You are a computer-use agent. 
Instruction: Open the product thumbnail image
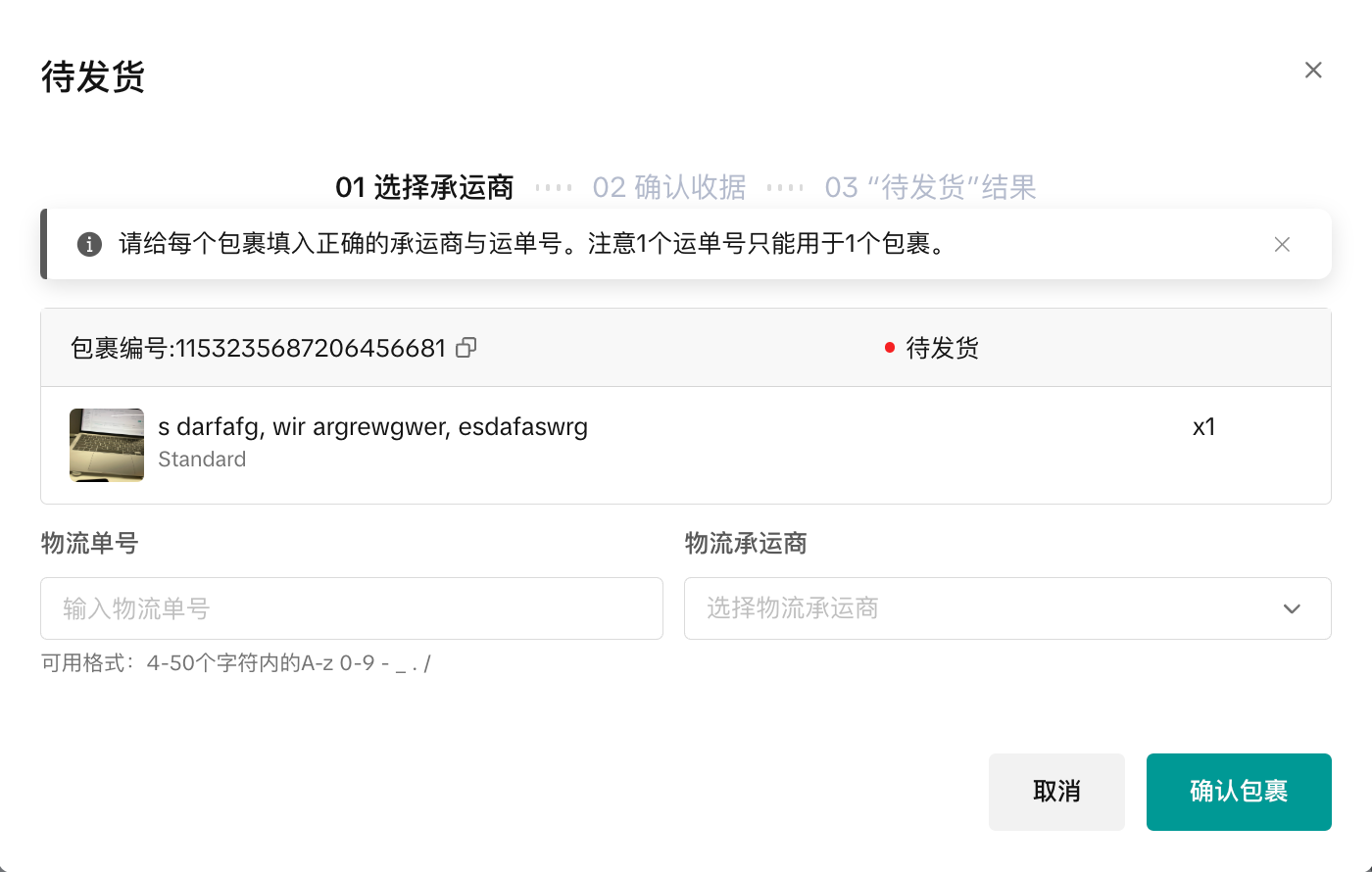(x=107, y=445)
